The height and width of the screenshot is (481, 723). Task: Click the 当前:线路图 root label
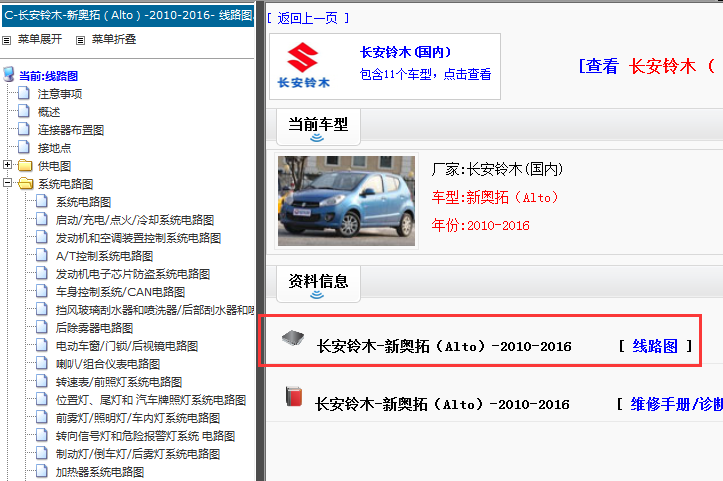48,76
